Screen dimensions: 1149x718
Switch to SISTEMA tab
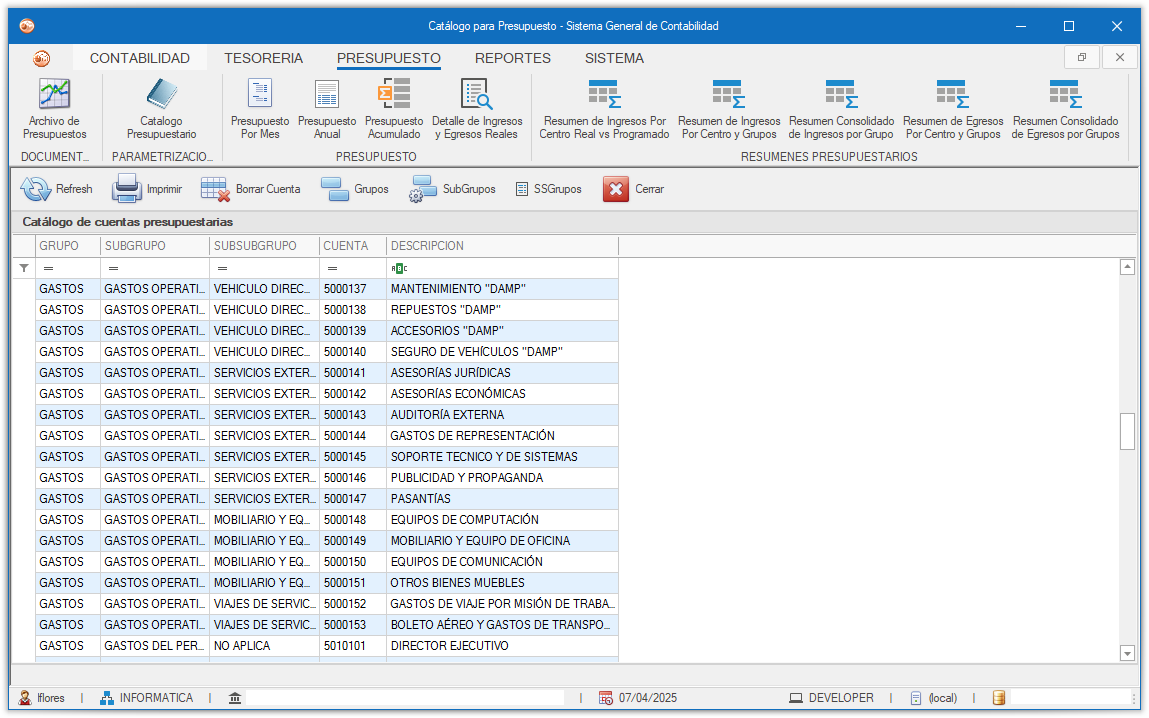(614, 58)
